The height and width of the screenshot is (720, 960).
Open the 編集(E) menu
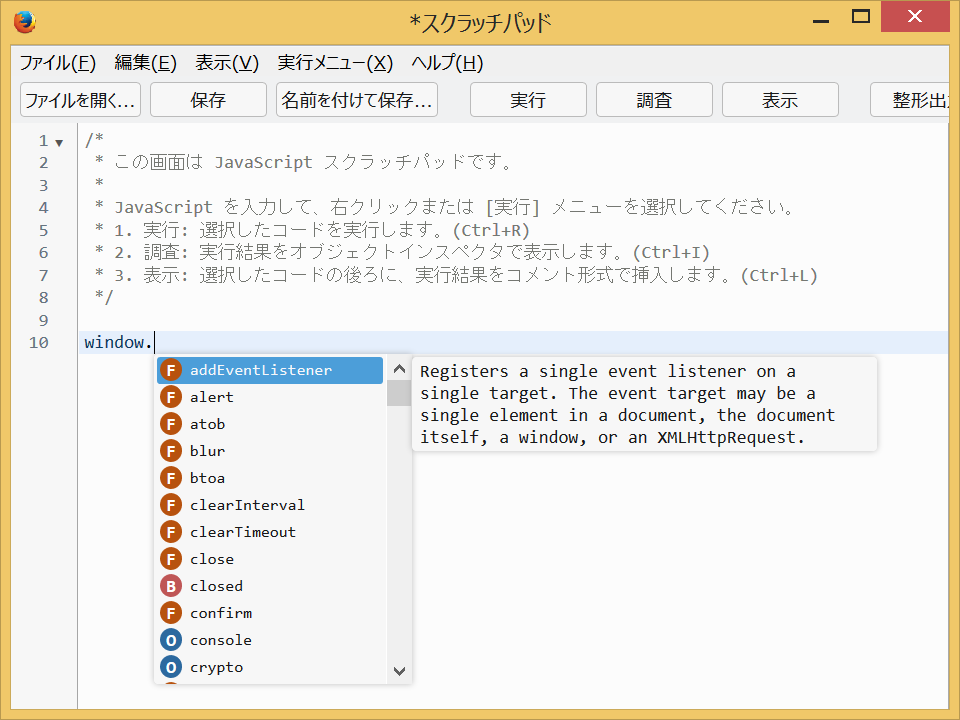tap(146, 62)
